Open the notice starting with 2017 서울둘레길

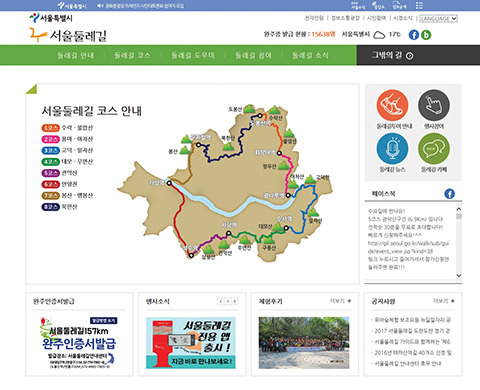pyautogui.click(x=412, y=331)
